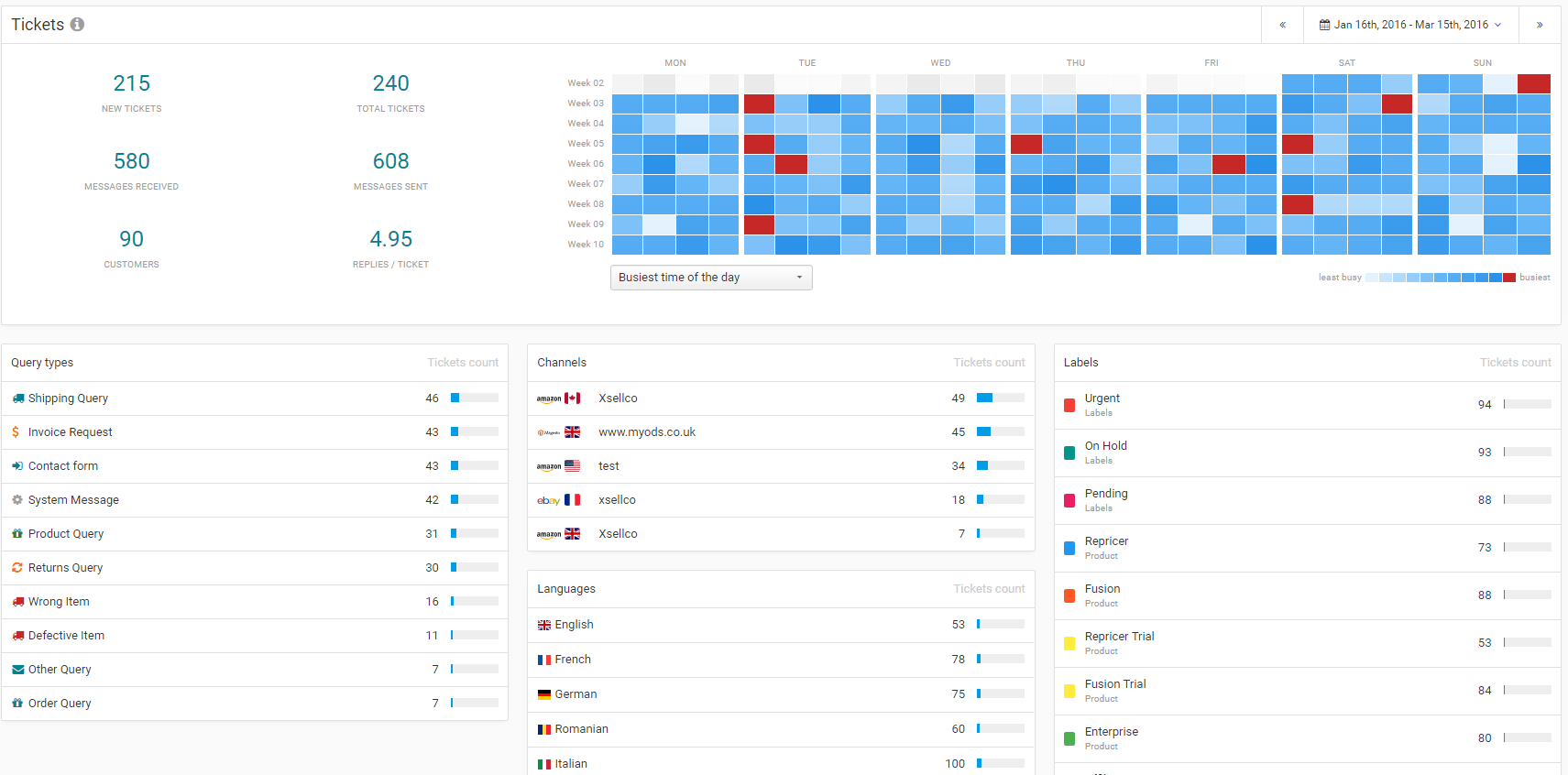Select the xsellco eBay channel name
The width and height of the screenshot is (1568, 775).
617,500
